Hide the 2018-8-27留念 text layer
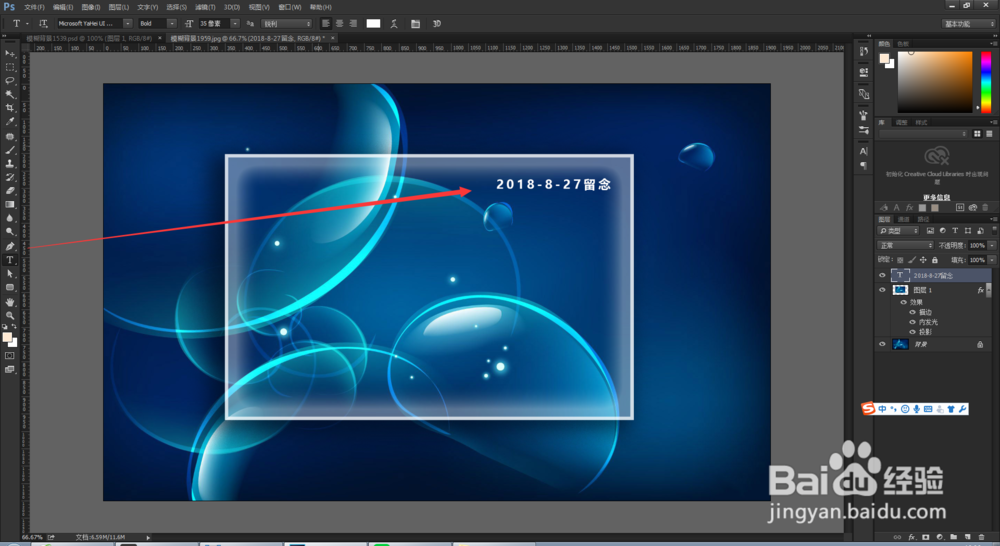The width and height of the screenshot is (1000, 546). tap(882, 276)
